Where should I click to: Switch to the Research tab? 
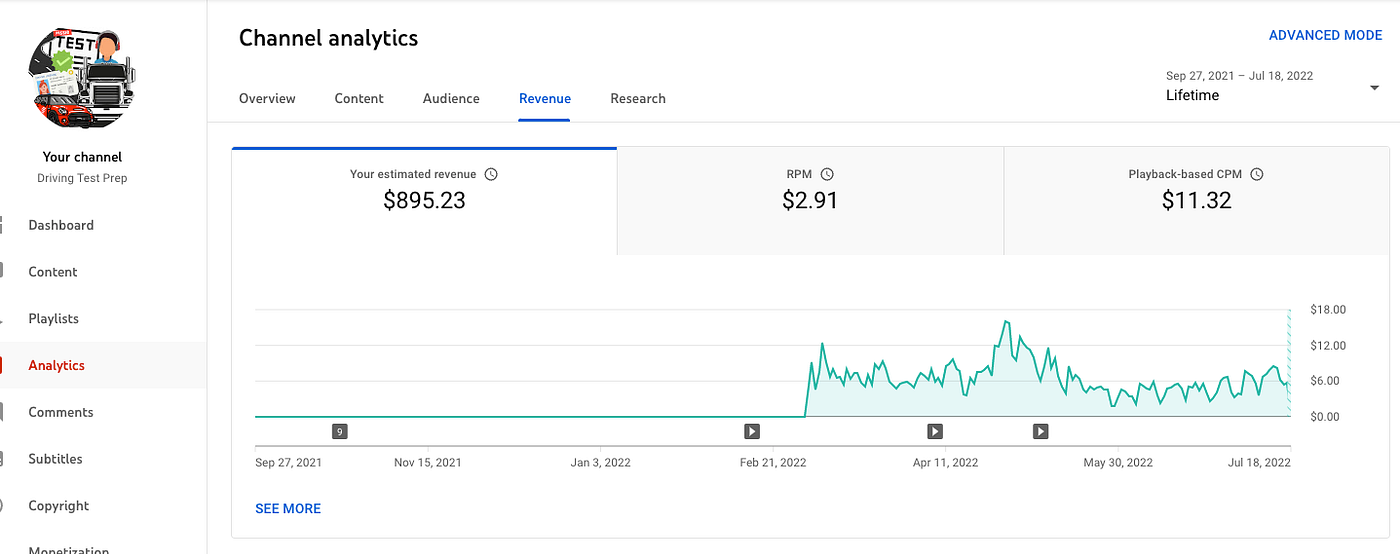638,98
